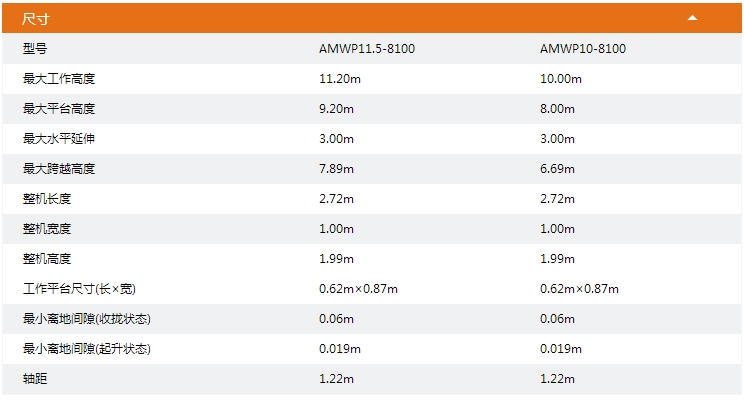Select the 整机宽度 row label
Image resolution: width=744 pixels, height=400 pixels.
(47, 228)
